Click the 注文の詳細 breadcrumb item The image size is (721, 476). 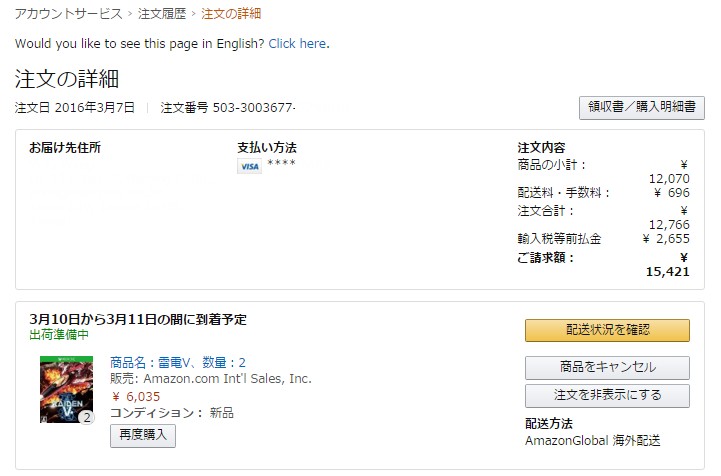(x=231, y=14)
